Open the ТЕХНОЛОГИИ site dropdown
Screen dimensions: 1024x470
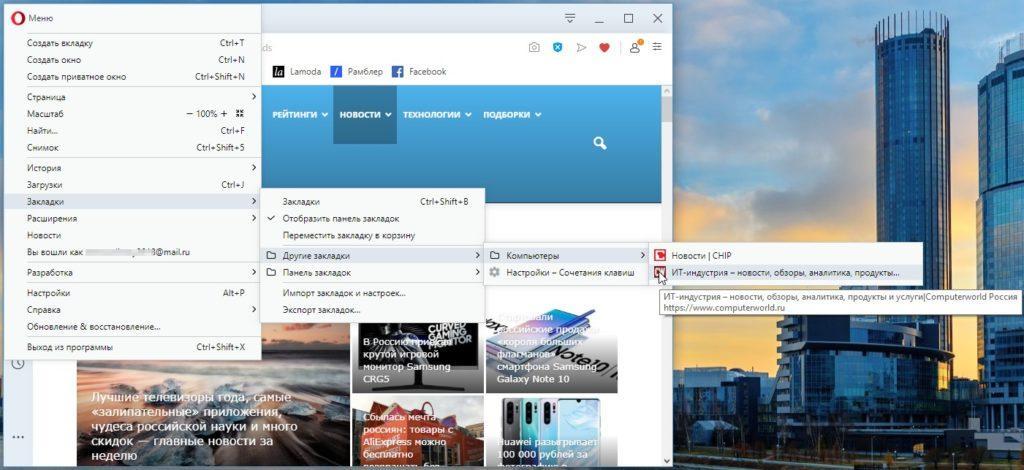click(437, 114)
